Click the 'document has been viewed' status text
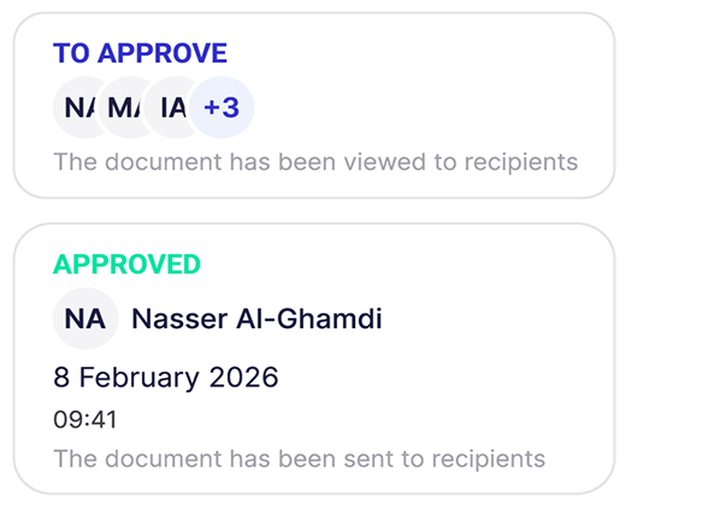Screen dimensions: 726x506 click(315, 161)
